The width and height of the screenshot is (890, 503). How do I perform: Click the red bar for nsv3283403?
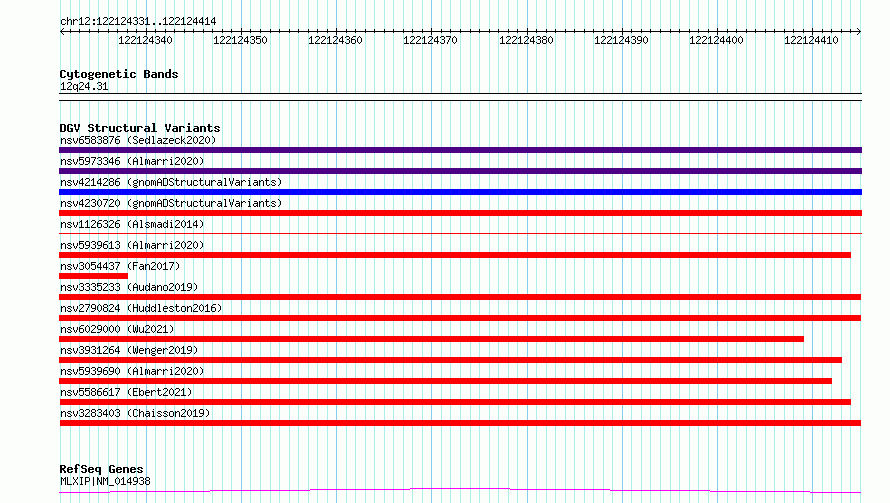[x=460, y=423]
